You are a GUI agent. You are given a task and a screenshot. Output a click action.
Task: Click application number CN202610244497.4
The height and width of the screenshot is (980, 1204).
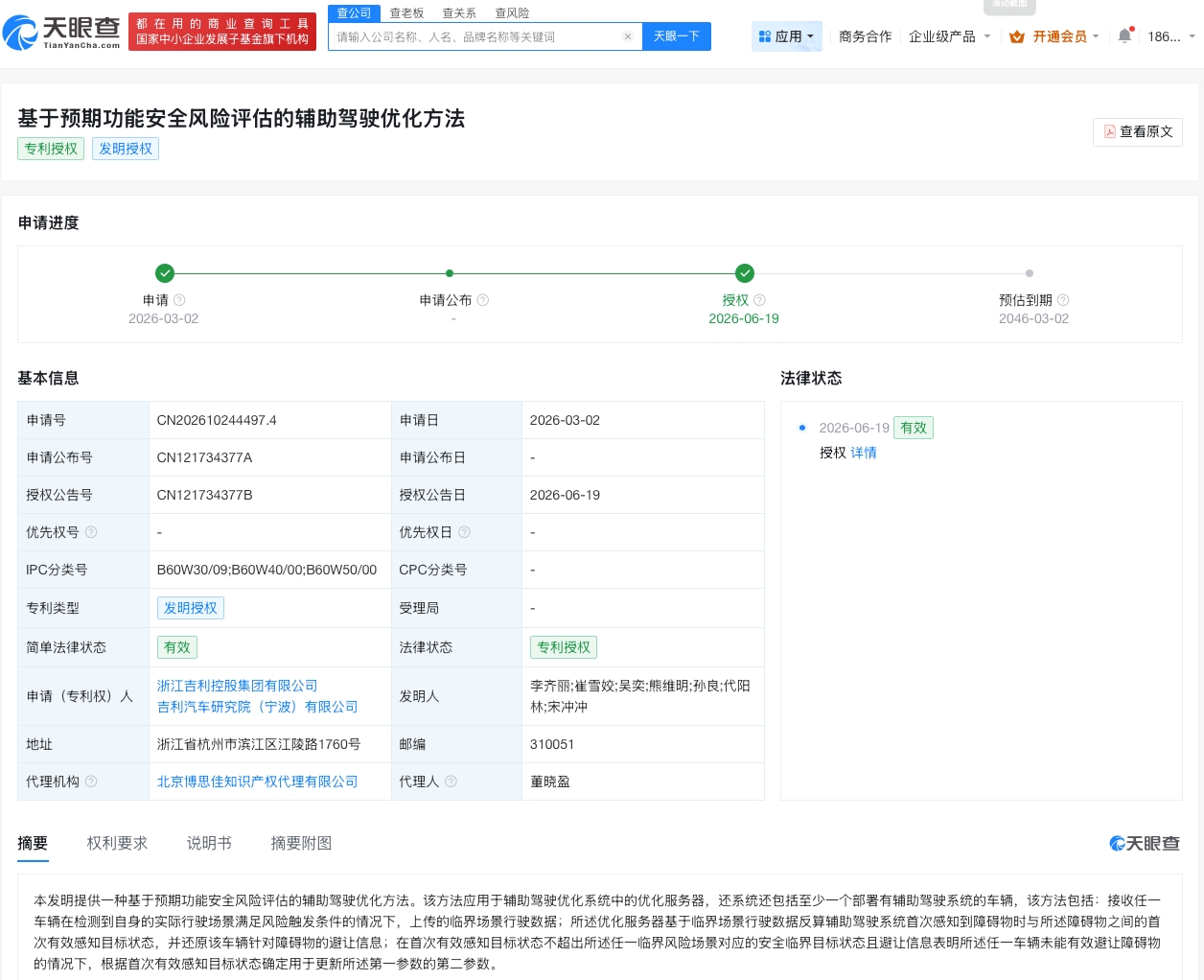[x=217, y=420]
